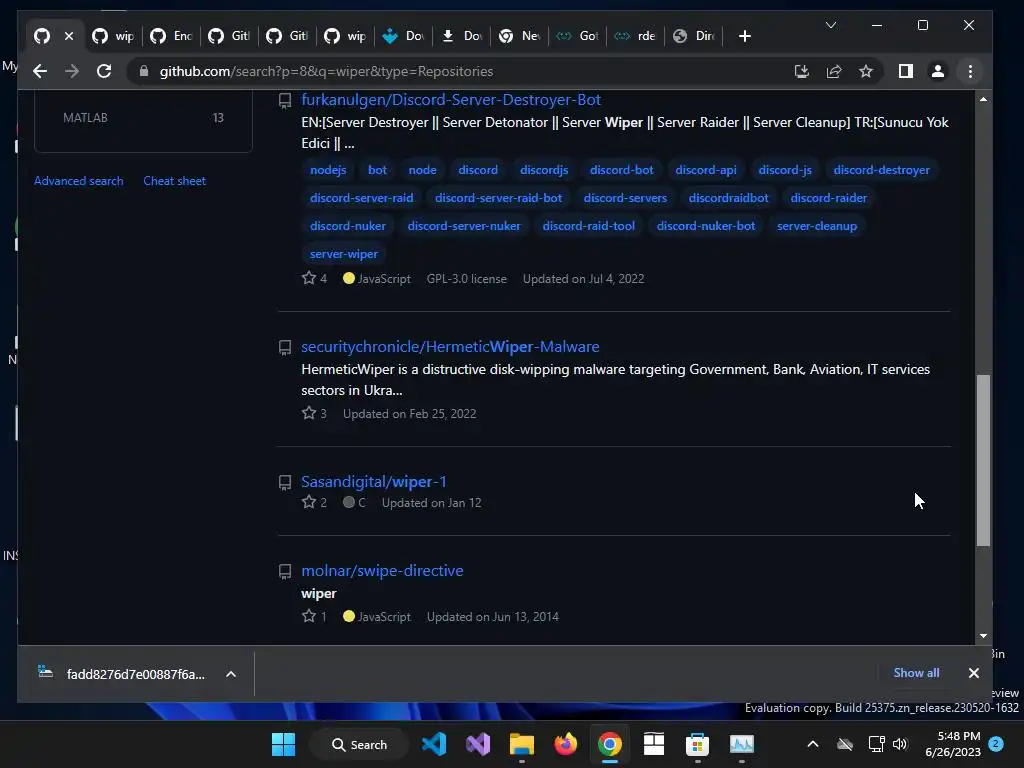
Task: Select the server-cleanup topic tag
Action: (x=816, y=226)
